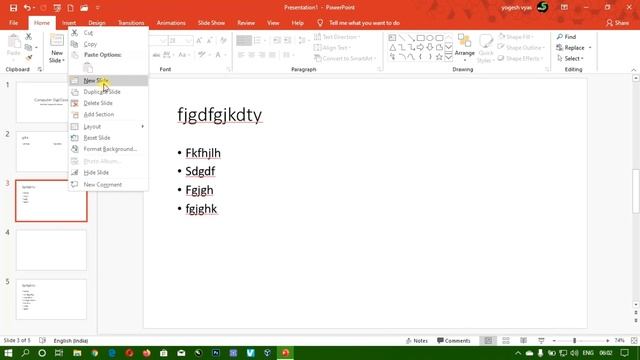
Task: Choose Delete Slide in context menu
Action: pyautogui.click(x=108, y=103)
